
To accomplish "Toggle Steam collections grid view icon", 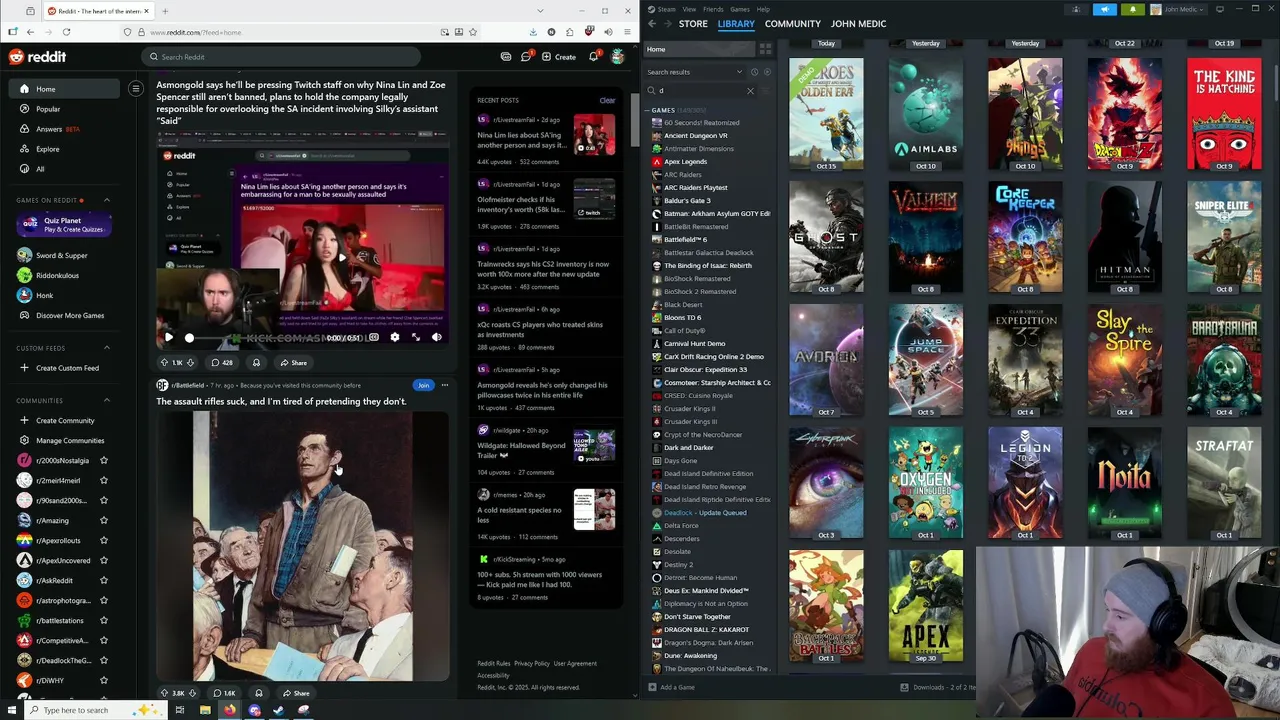I will point(765,49).
